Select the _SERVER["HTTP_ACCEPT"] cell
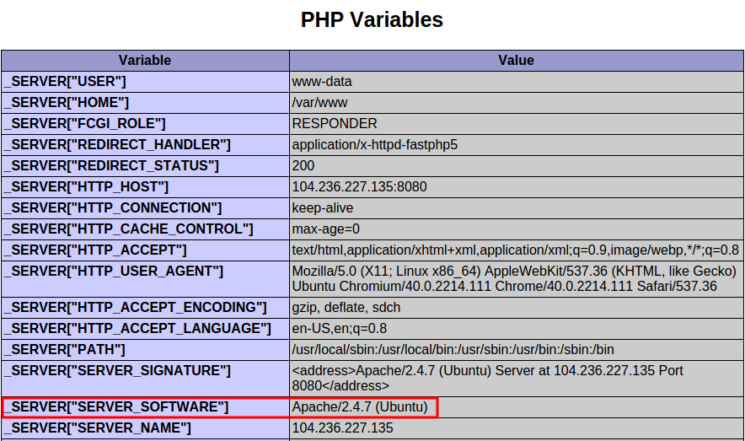 [145, 250]
